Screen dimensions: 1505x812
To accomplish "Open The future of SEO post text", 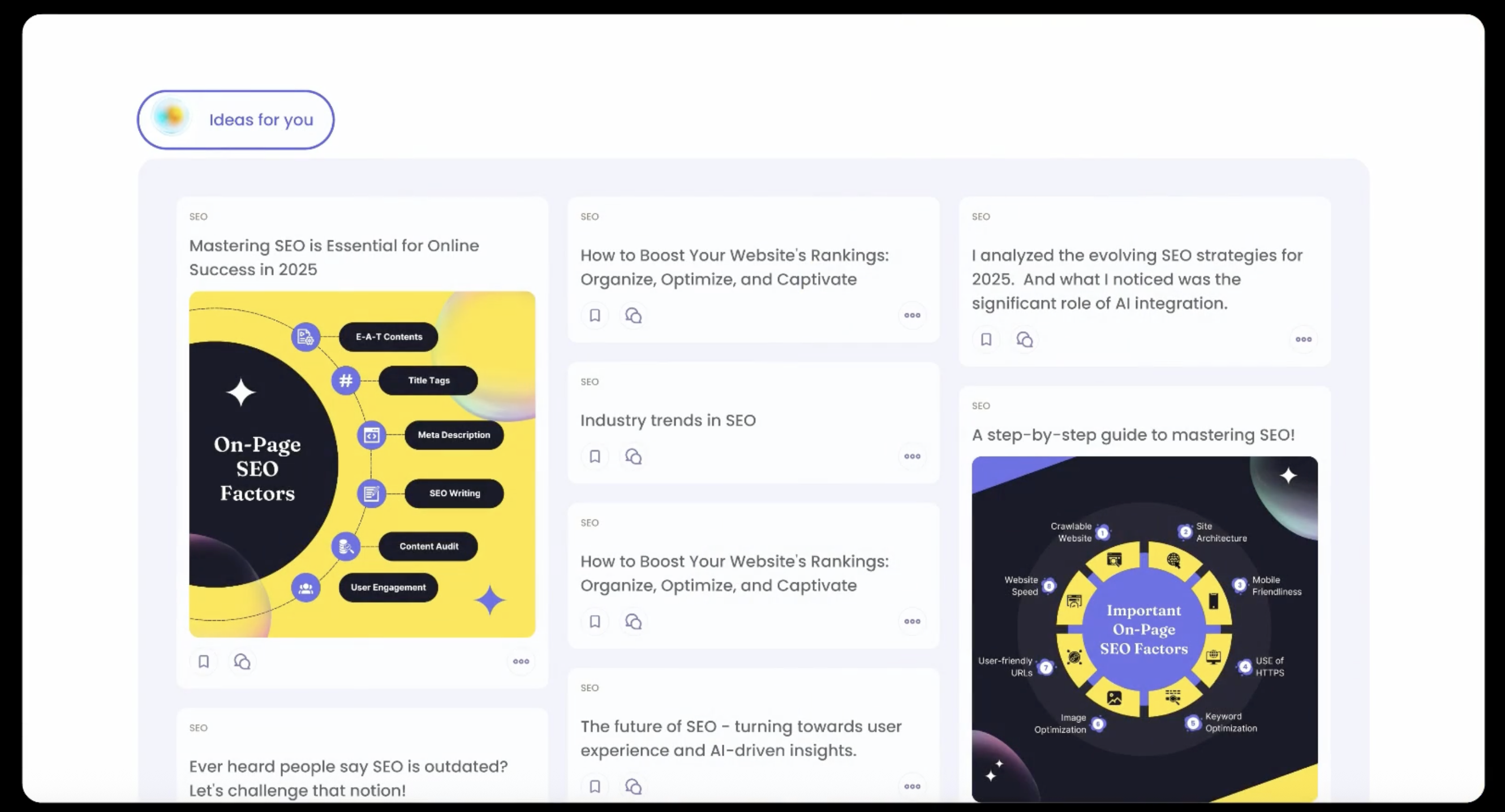I will 741,738.
